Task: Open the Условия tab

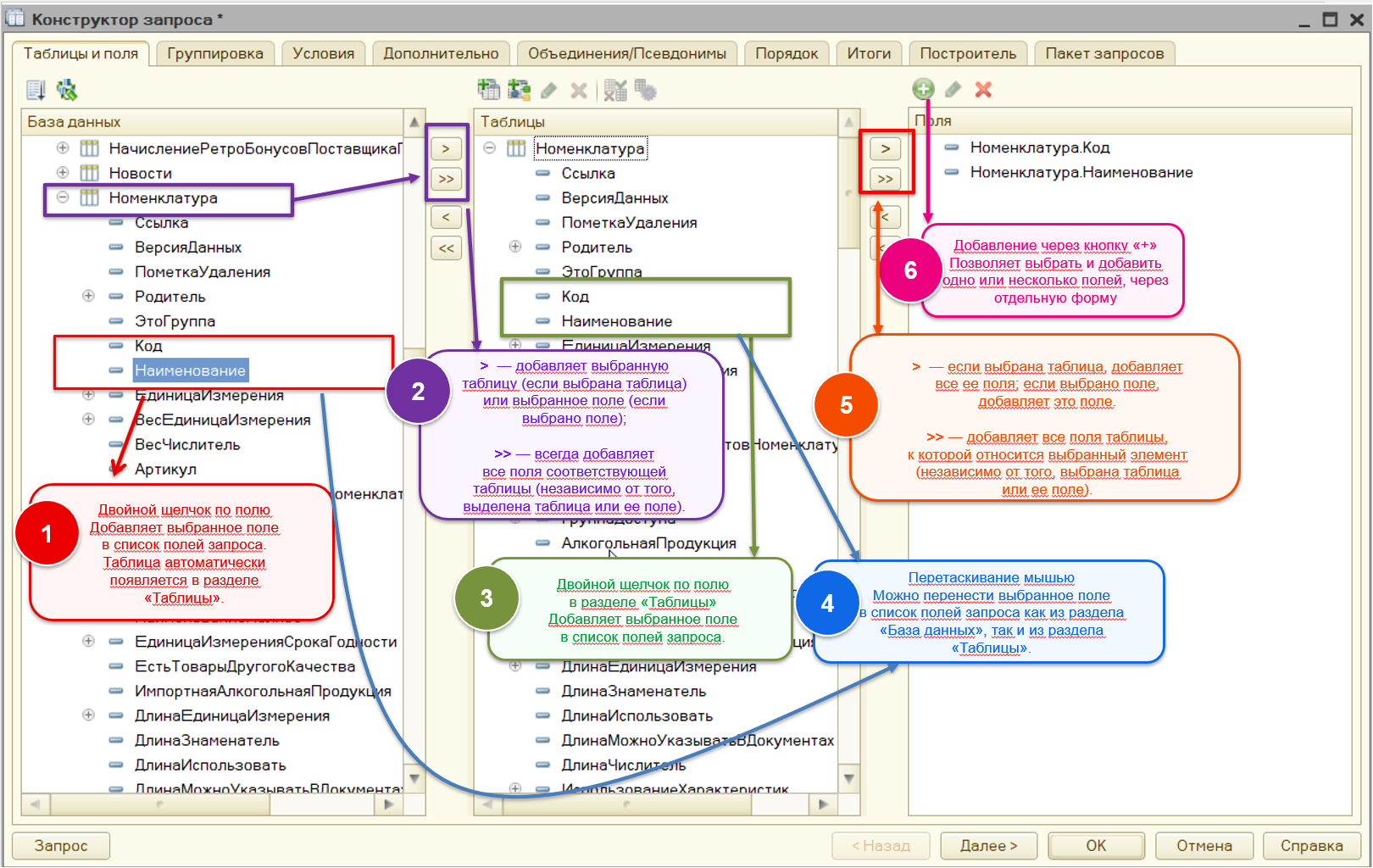Action: pos(324,53)
